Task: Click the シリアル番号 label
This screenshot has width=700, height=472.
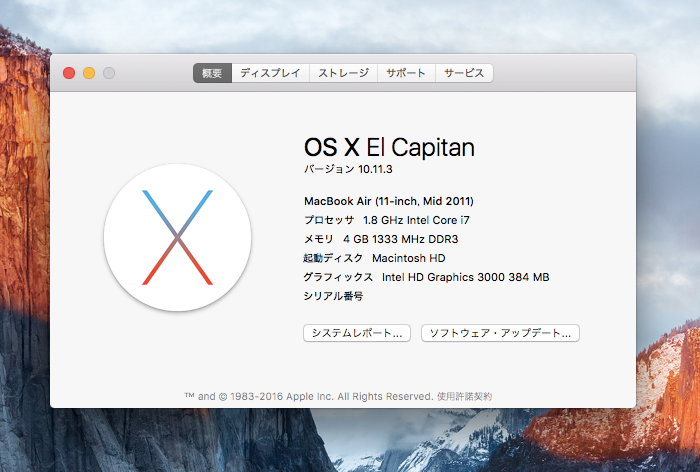Action: [333, 296]
